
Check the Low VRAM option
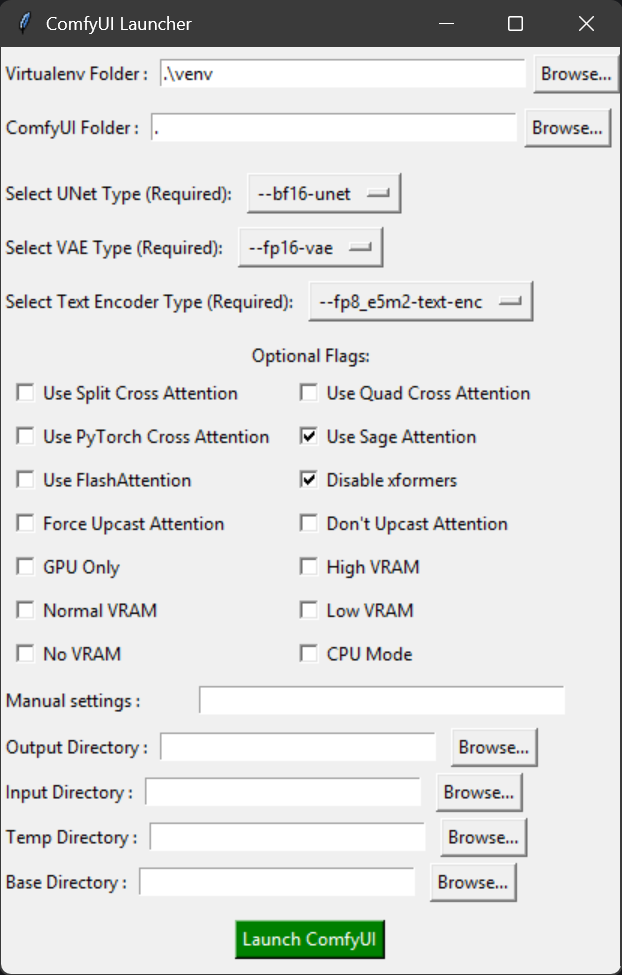point(309,610)
